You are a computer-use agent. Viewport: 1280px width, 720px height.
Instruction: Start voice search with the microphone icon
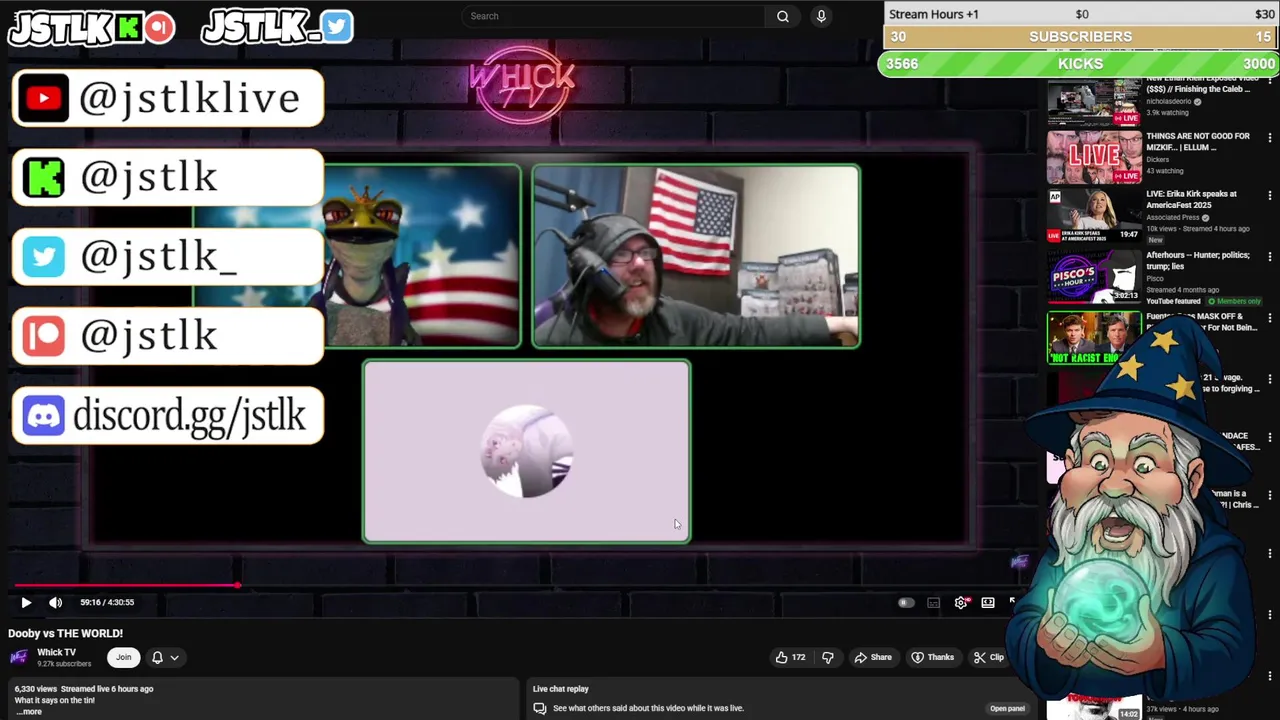[821, 16]
